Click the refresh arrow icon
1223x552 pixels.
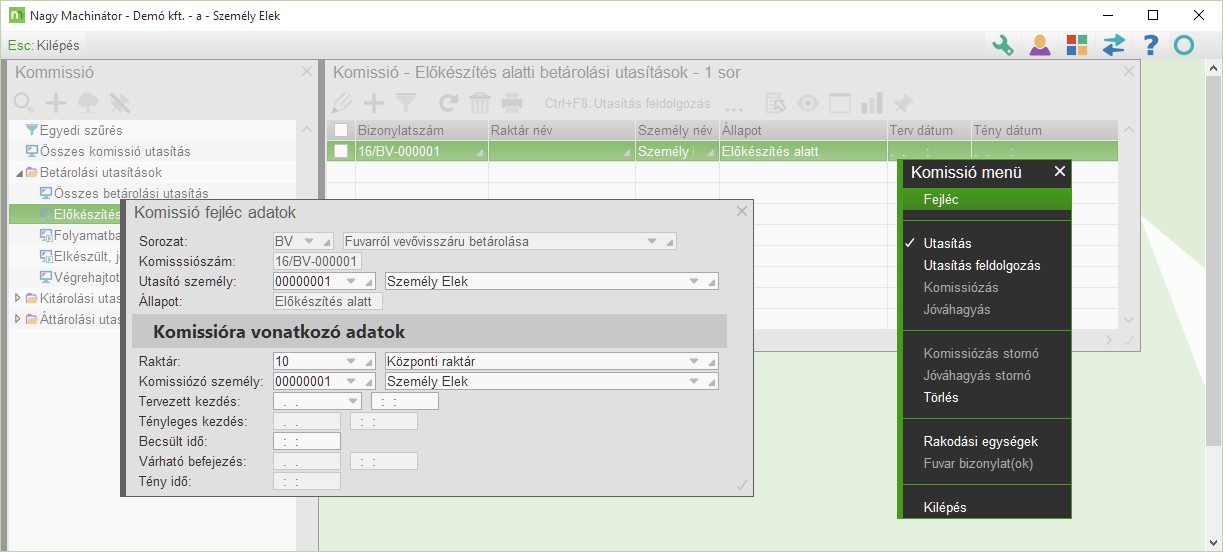[449, 102]
